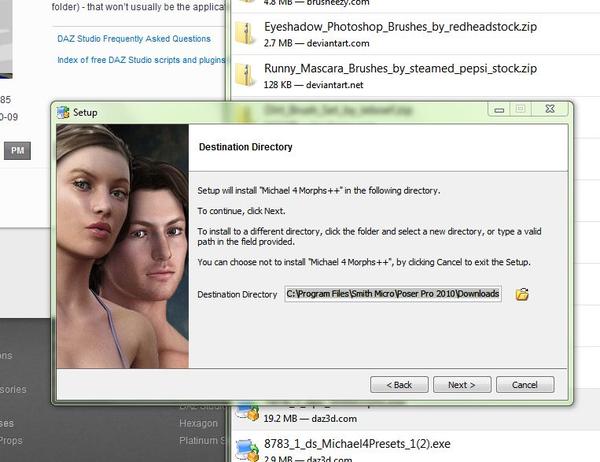This screenshot has width=600, height=462.
Task: Click the Destination Directory heading in Setup
Action: [x=246, y=147]
